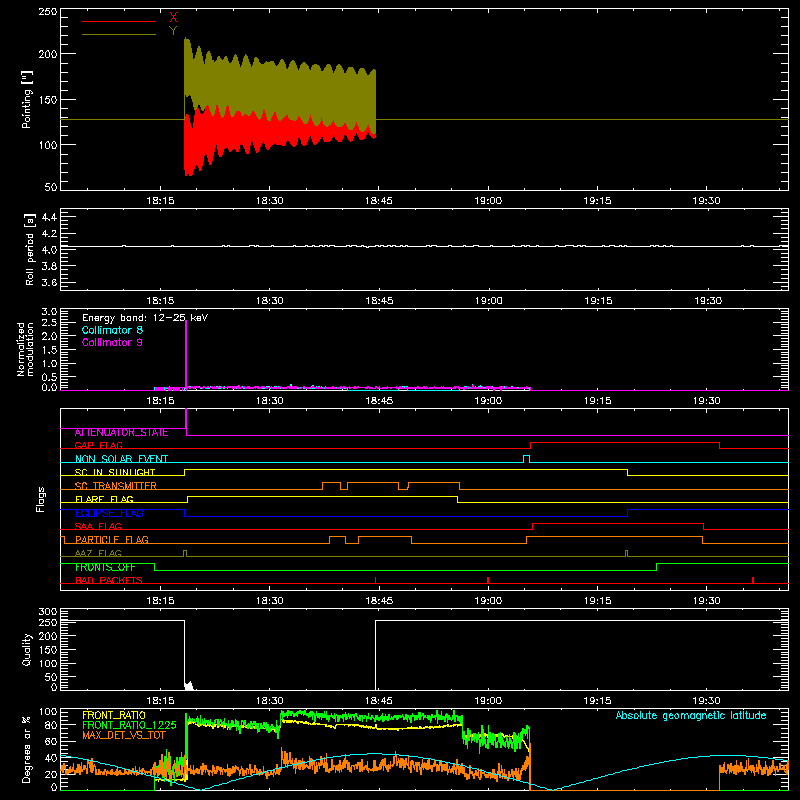Image resolution: width=800 pixels, height=800 pixels.
Task: Click the 300 value on Quality axis
Action: 48,612
